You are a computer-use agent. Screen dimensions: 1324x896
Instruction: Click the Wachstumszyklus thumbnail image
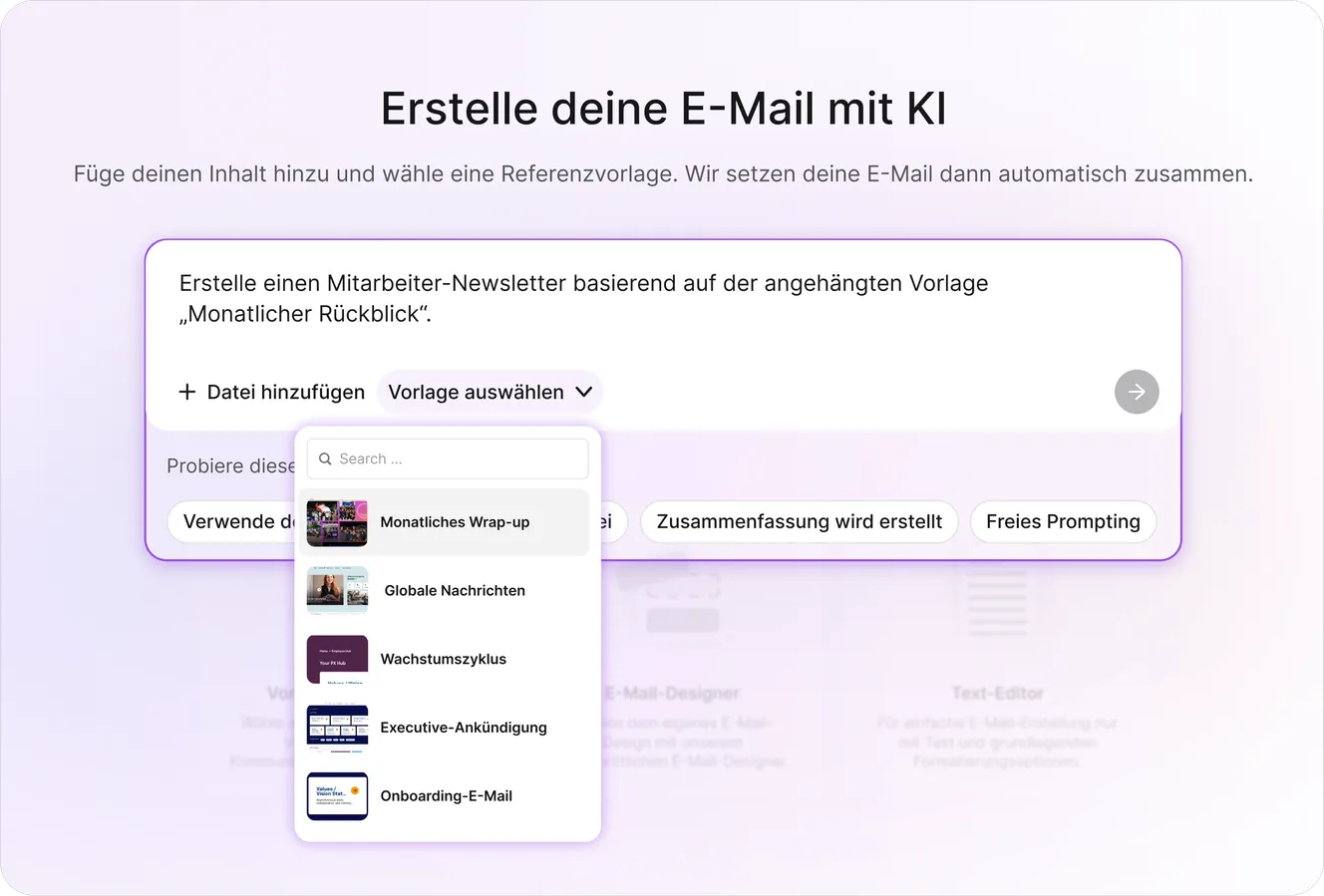point(337,660)
